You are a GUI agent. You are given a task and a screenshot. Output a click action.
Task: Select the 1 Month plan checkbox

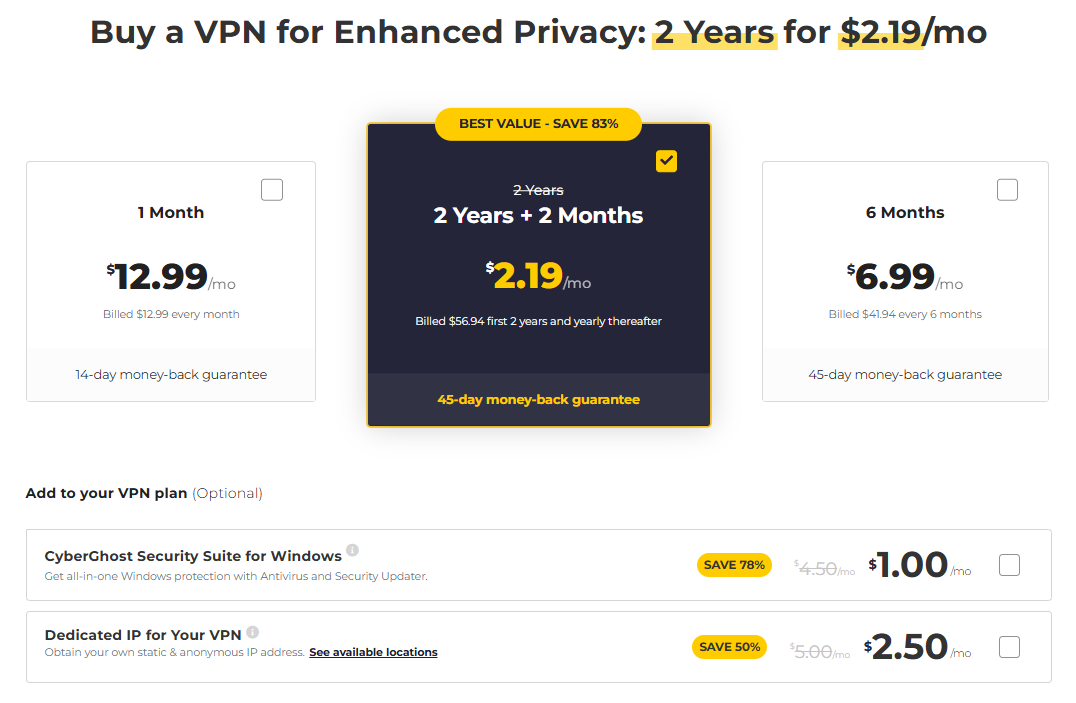coord(272,190)
